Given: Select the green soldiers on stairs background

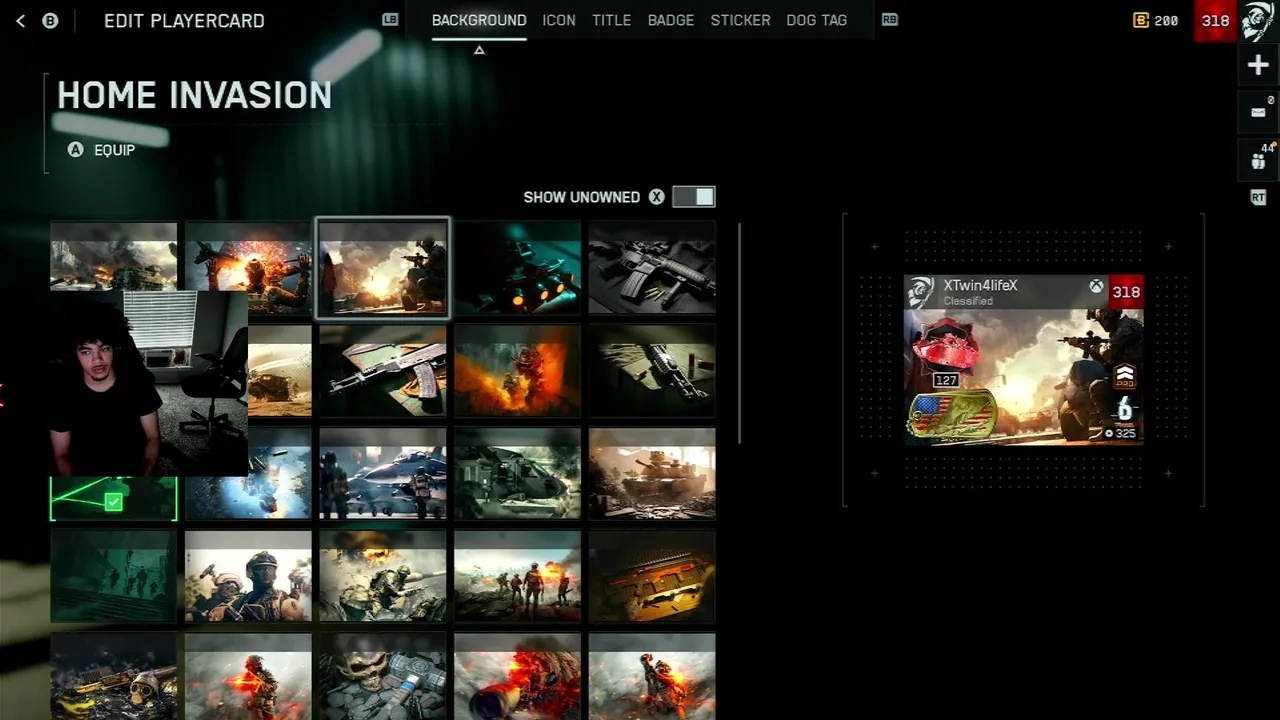Looking at the screenshot, I should tap(114, 577).
